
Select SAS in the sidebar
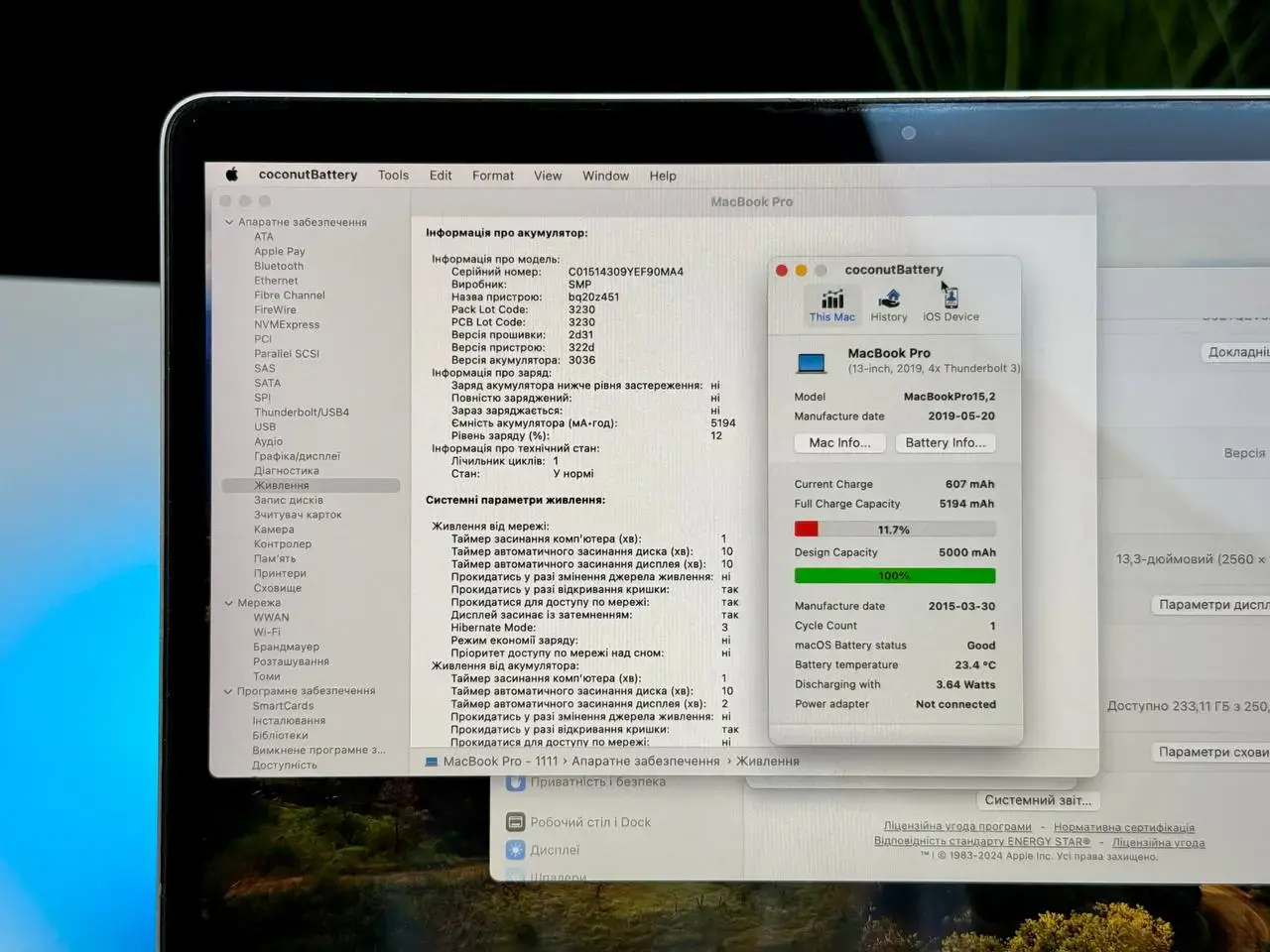[x=265, y=368]
